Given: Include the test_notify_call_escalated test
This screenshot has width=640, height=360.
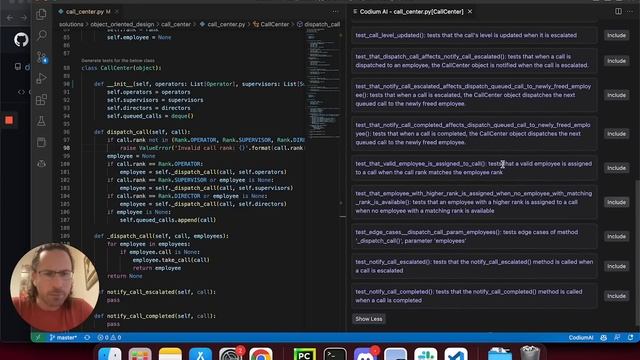Looking at the screenshot, I should point(616,266).
